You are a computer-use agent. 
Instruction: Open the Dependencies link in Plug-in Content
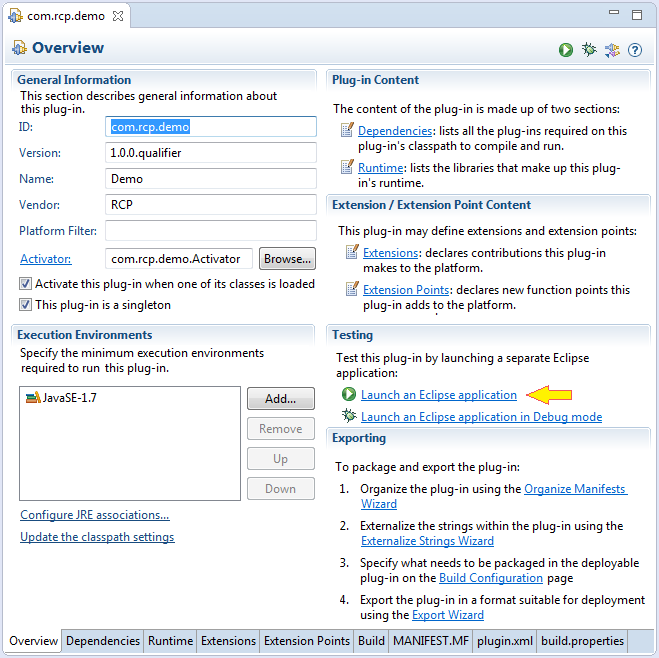pos(395,131)
